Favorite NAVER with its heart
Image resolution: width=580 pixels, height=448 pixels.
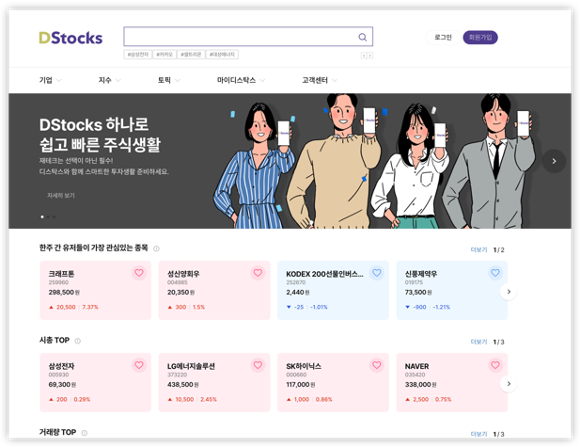495,365
